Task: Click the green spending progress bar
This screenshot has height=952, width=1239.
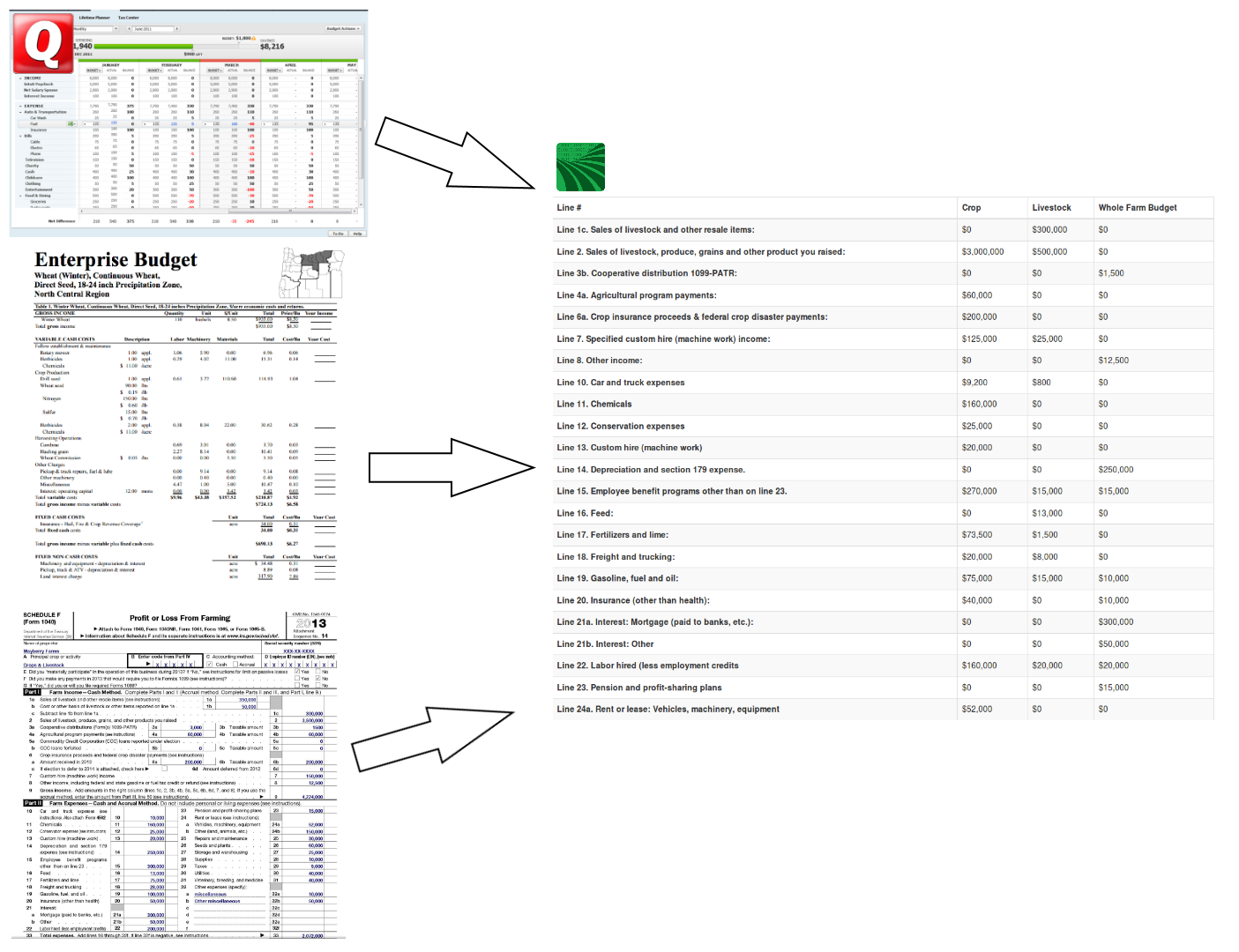Action: coord(141,47)
